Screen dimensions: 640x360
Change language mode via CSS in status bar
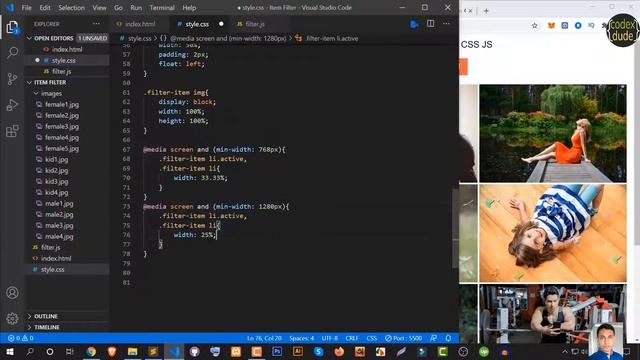tap(371, 338)
